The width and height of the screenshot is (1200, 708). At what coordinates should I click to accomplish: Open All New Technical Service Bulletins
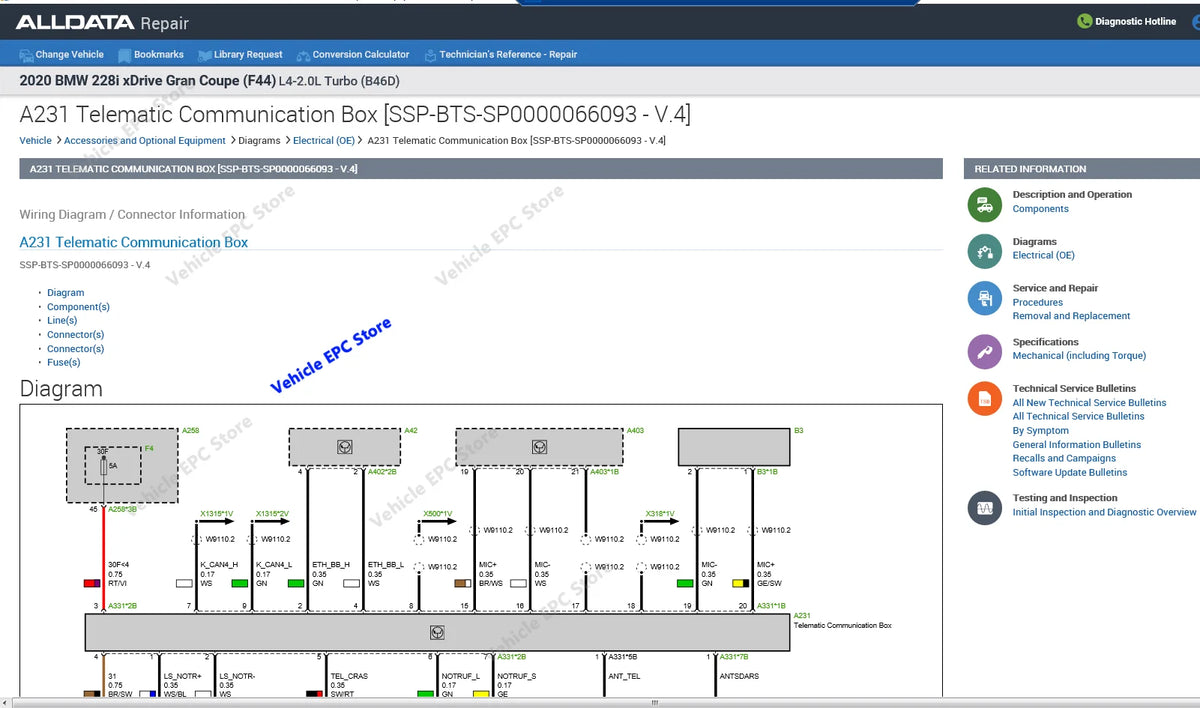point(1089,403)
